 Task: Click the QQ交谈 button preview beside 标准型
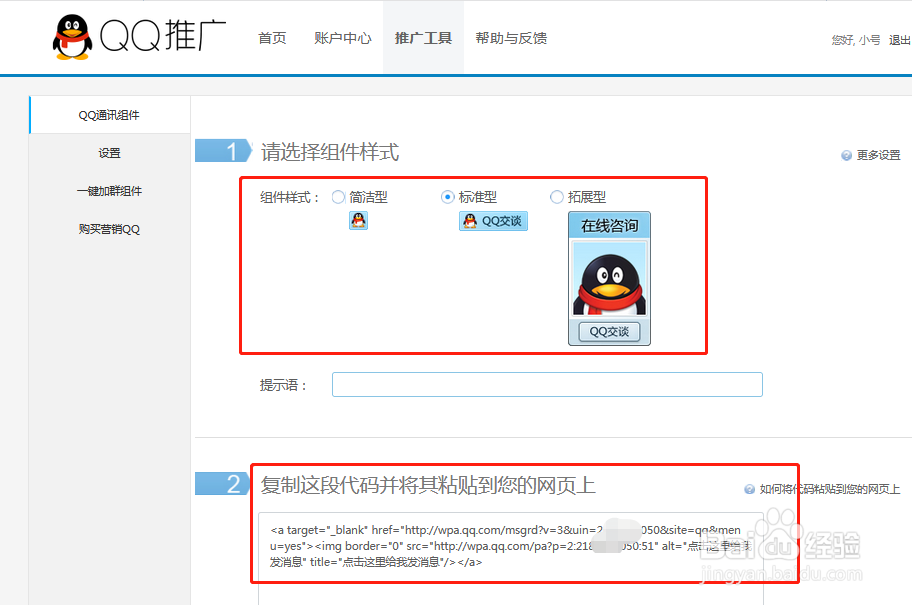point(492,221)
